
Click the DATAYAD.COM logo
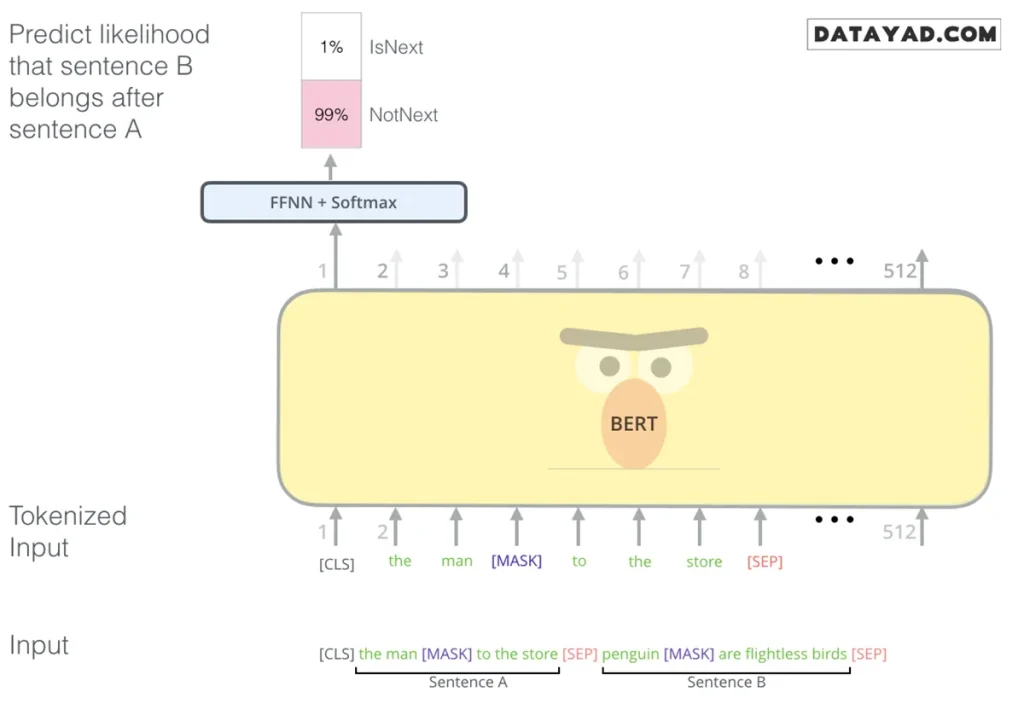pos(904,35)
